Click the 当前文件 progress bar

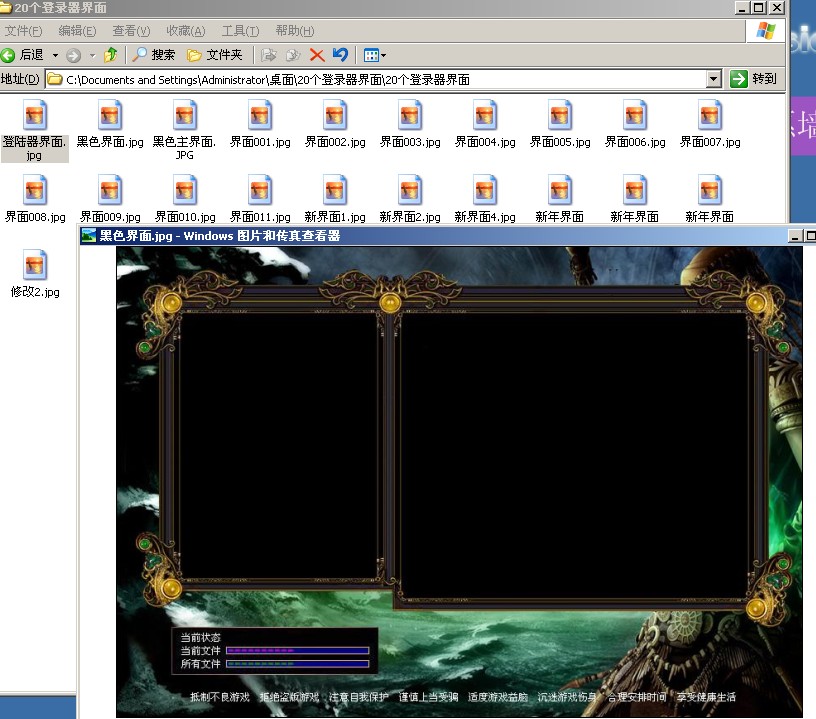tap(298, 650)
